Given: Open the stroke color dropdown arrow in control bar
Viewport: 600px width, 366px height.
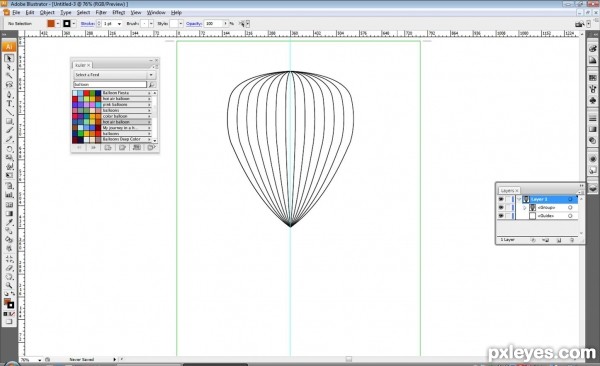Looking at the screenshot, I should (x=74, y=24).
